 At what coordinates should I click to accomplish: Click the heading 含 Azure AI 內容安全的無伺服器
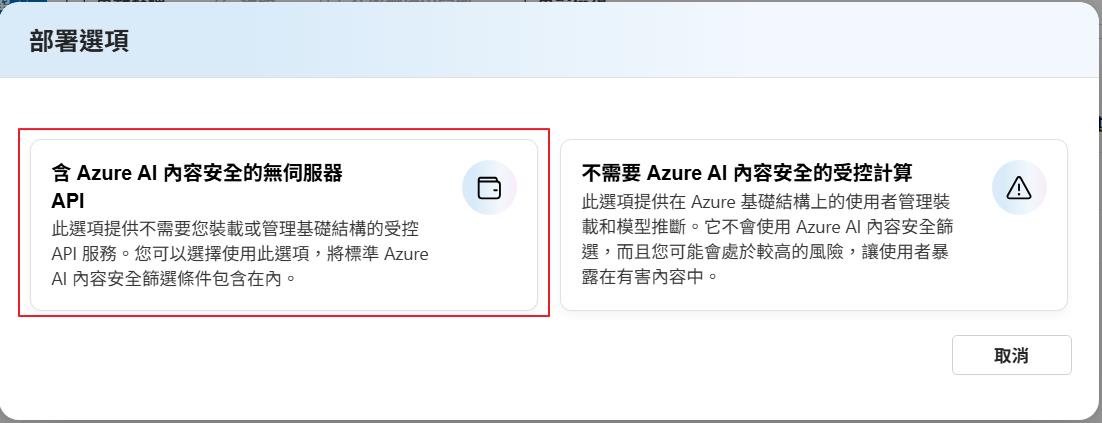coord(197,173)
